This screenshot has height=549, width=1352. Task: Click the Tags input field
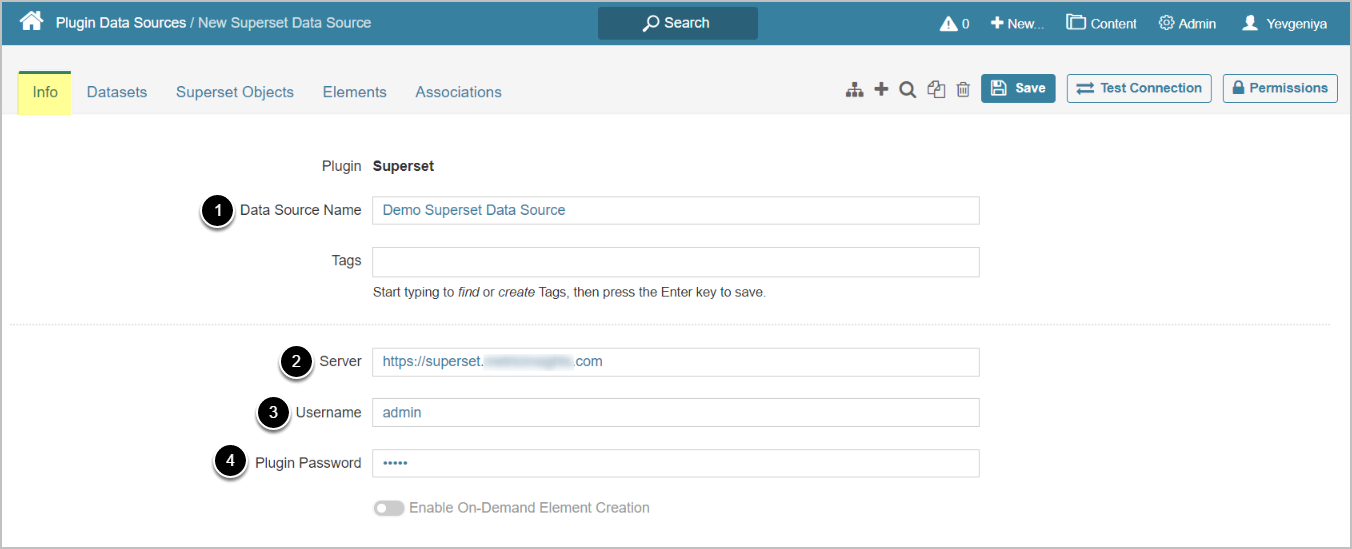point(675,262)
